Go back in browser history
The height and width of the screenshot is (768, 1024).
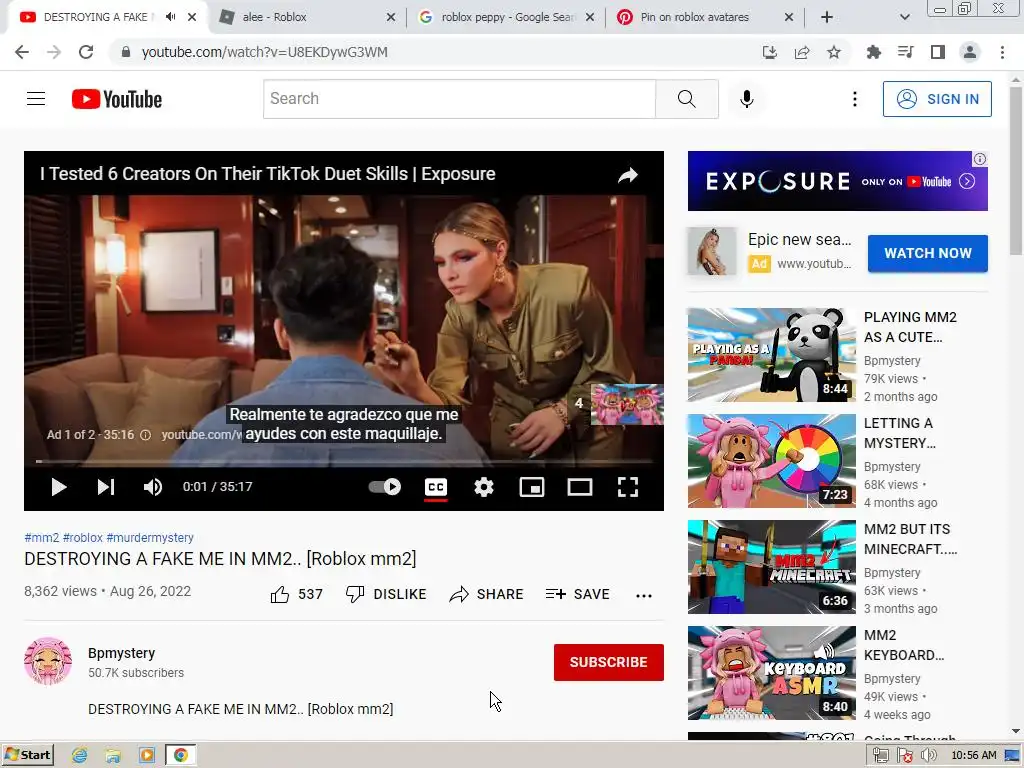tap(22, 52)
